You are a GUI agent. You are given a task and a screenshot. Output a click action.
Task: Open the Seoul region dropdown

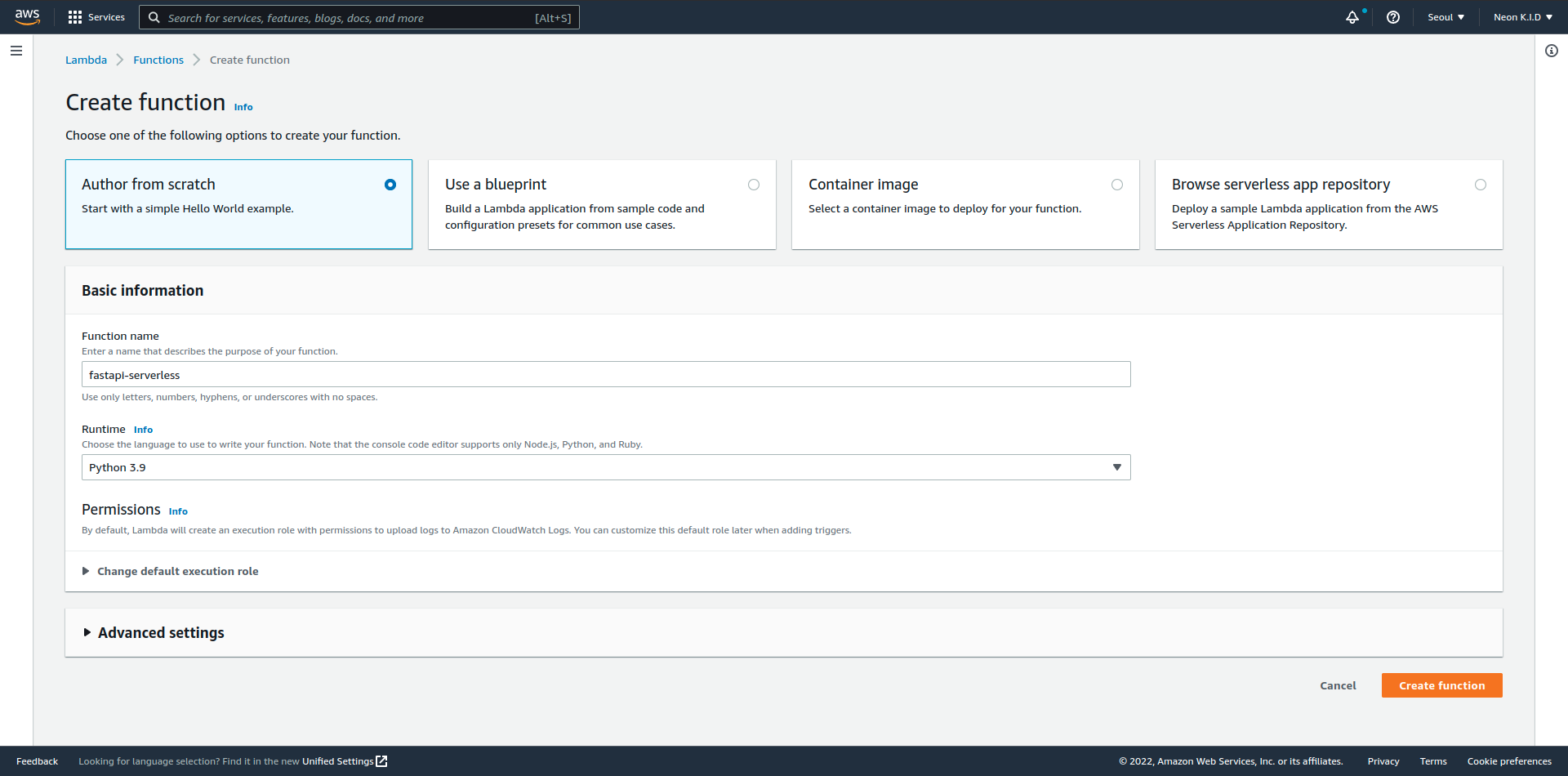[1445, 17]
